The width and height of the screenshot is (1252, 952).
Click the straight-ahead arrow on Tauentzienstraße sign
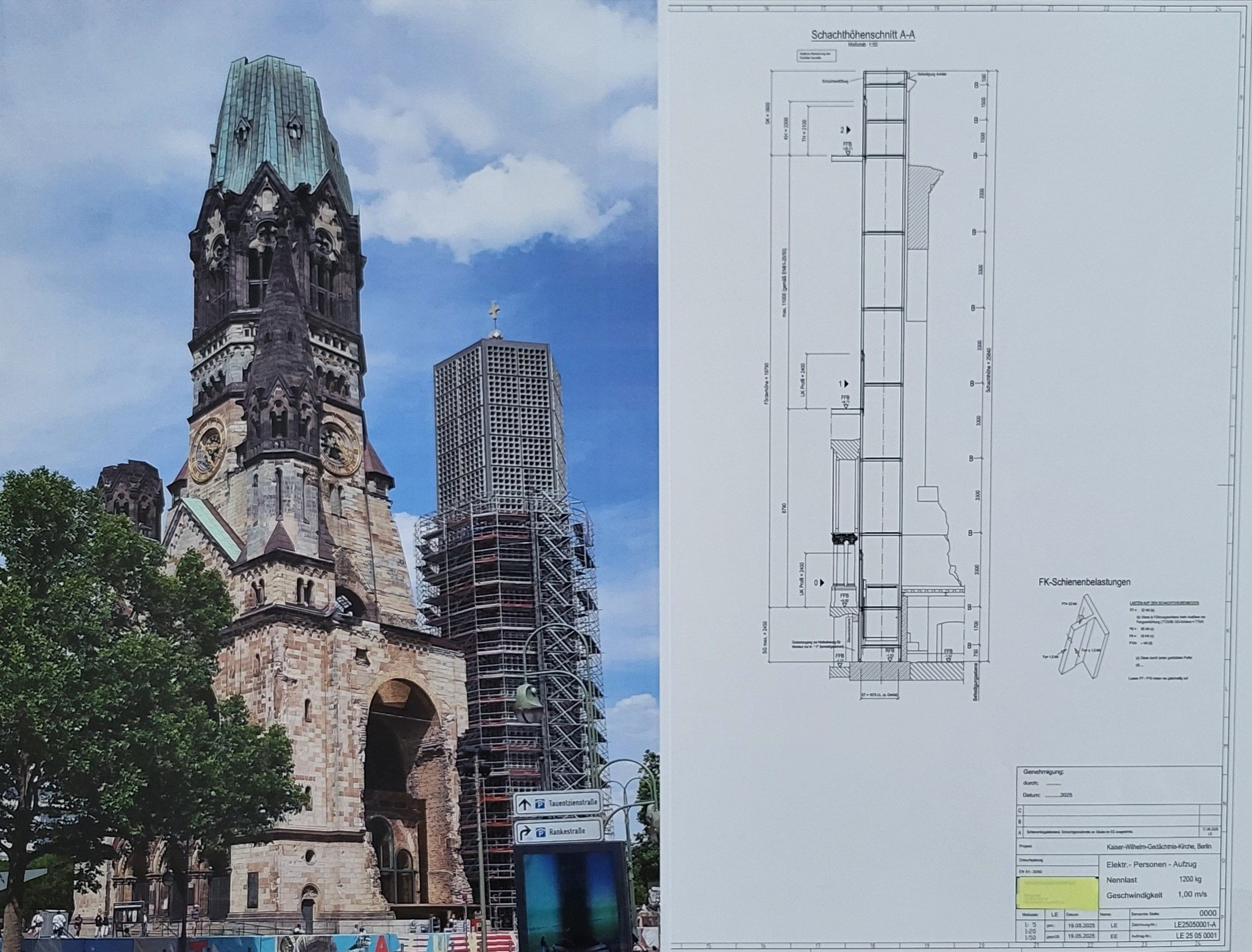(525, 804)
